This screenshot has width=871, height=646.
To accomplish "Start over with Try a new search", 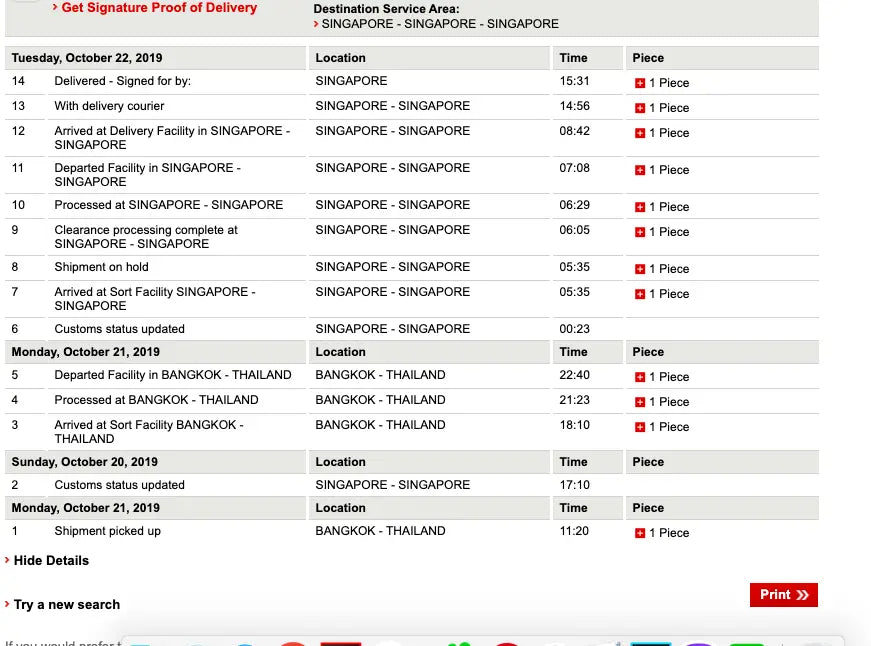I will pyautogui.click(x=67, y=604).
